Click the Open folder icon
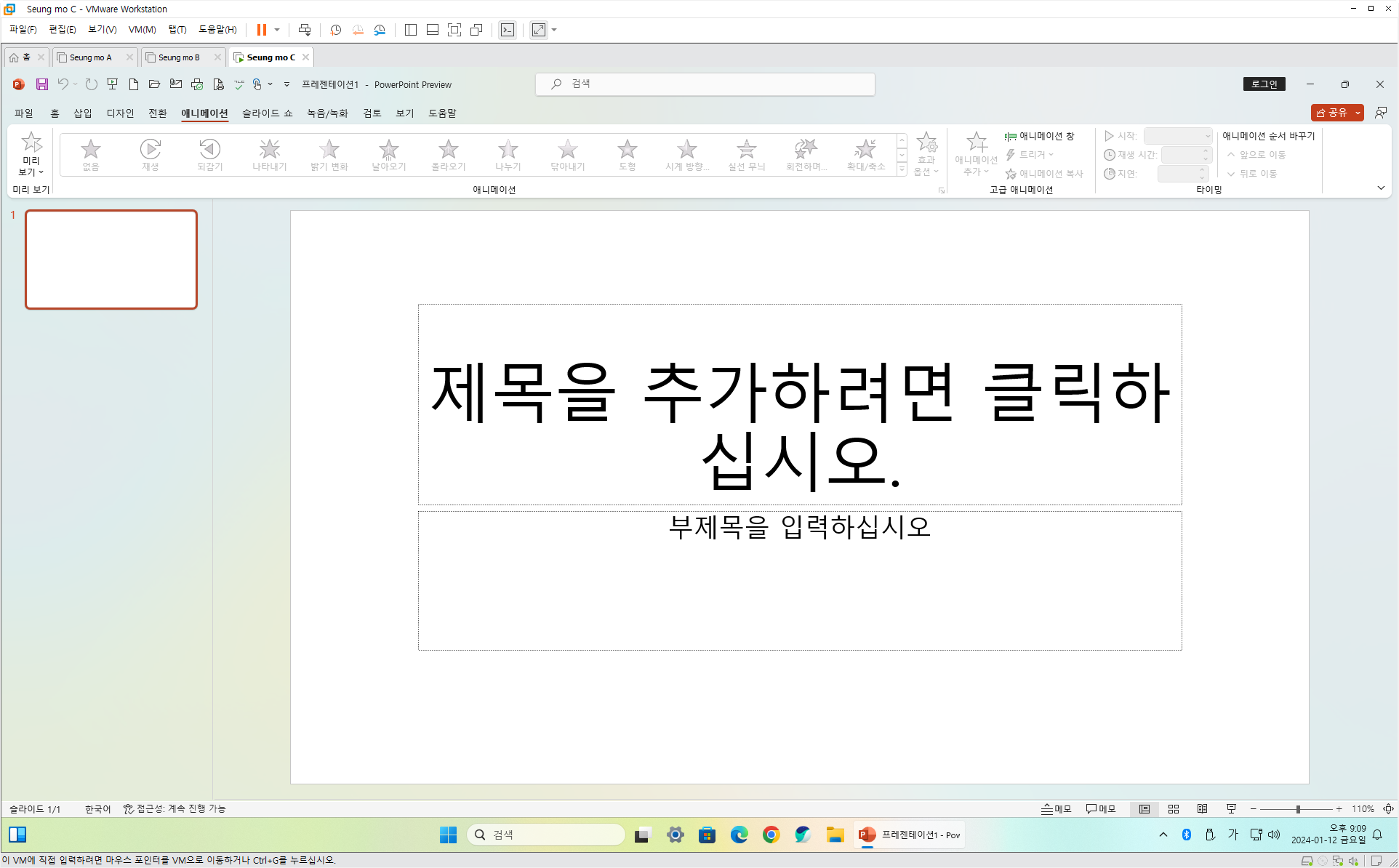Image resolution: width=1399 pixels, height=868 pixels. [x=154, y=84]
